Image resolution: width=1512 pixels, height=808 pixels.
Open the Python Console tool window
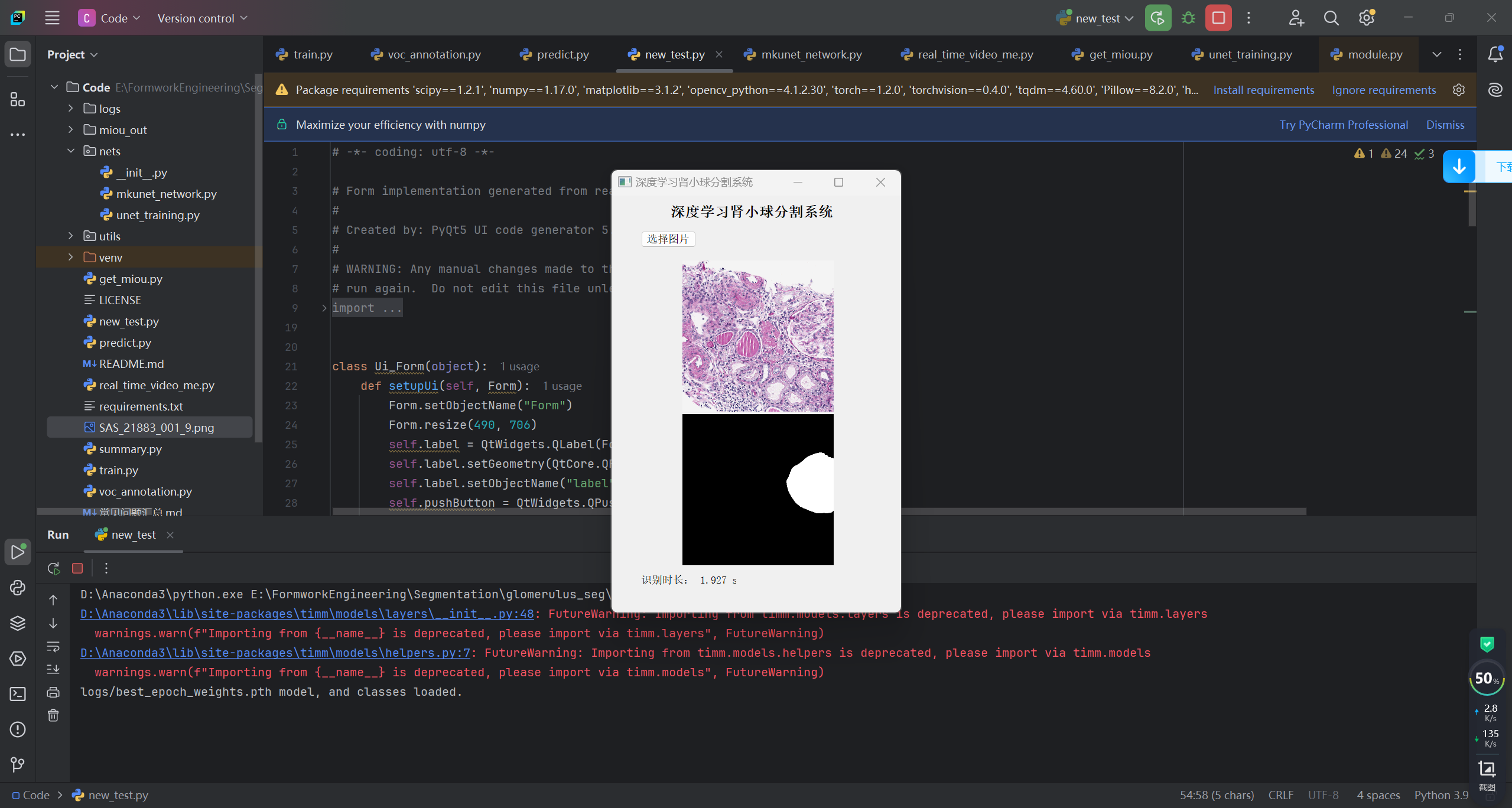coord(18,588)
